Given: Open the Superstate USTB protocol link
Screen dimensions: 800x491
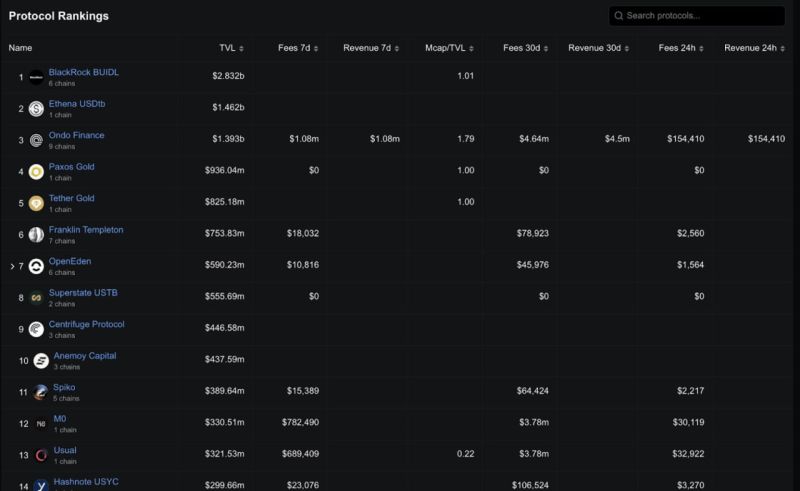Looking at the screenshot, I should [x=83, y=292].
